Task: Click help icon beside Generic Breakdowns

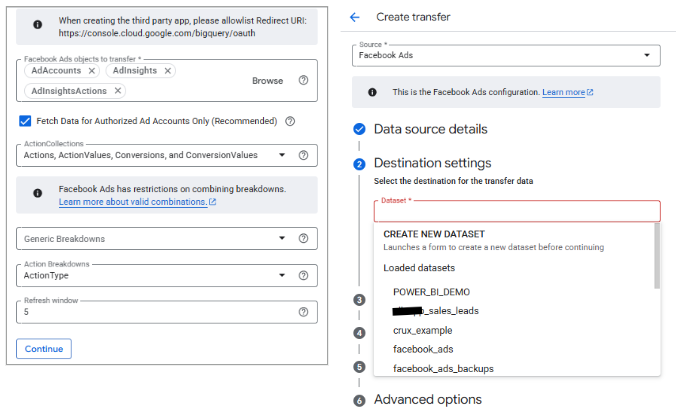Action: coord(303,239)
